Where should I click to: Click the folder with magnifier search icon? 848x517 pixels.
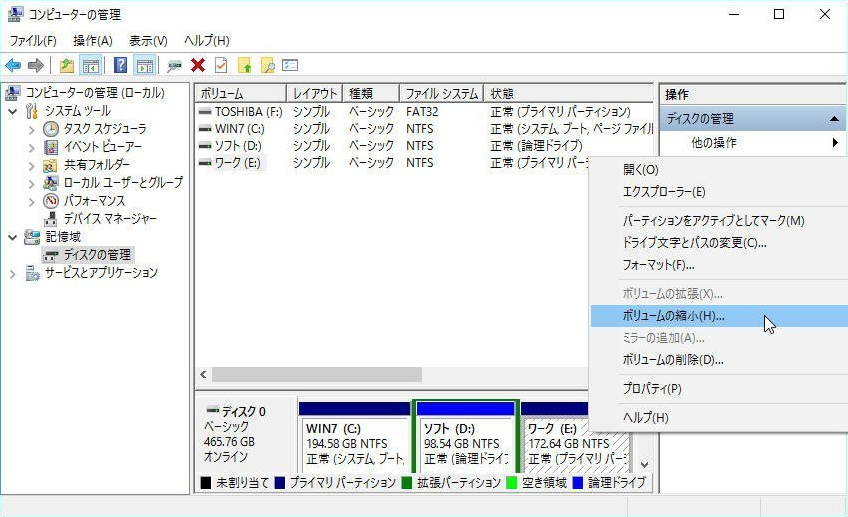pos(268,66)
